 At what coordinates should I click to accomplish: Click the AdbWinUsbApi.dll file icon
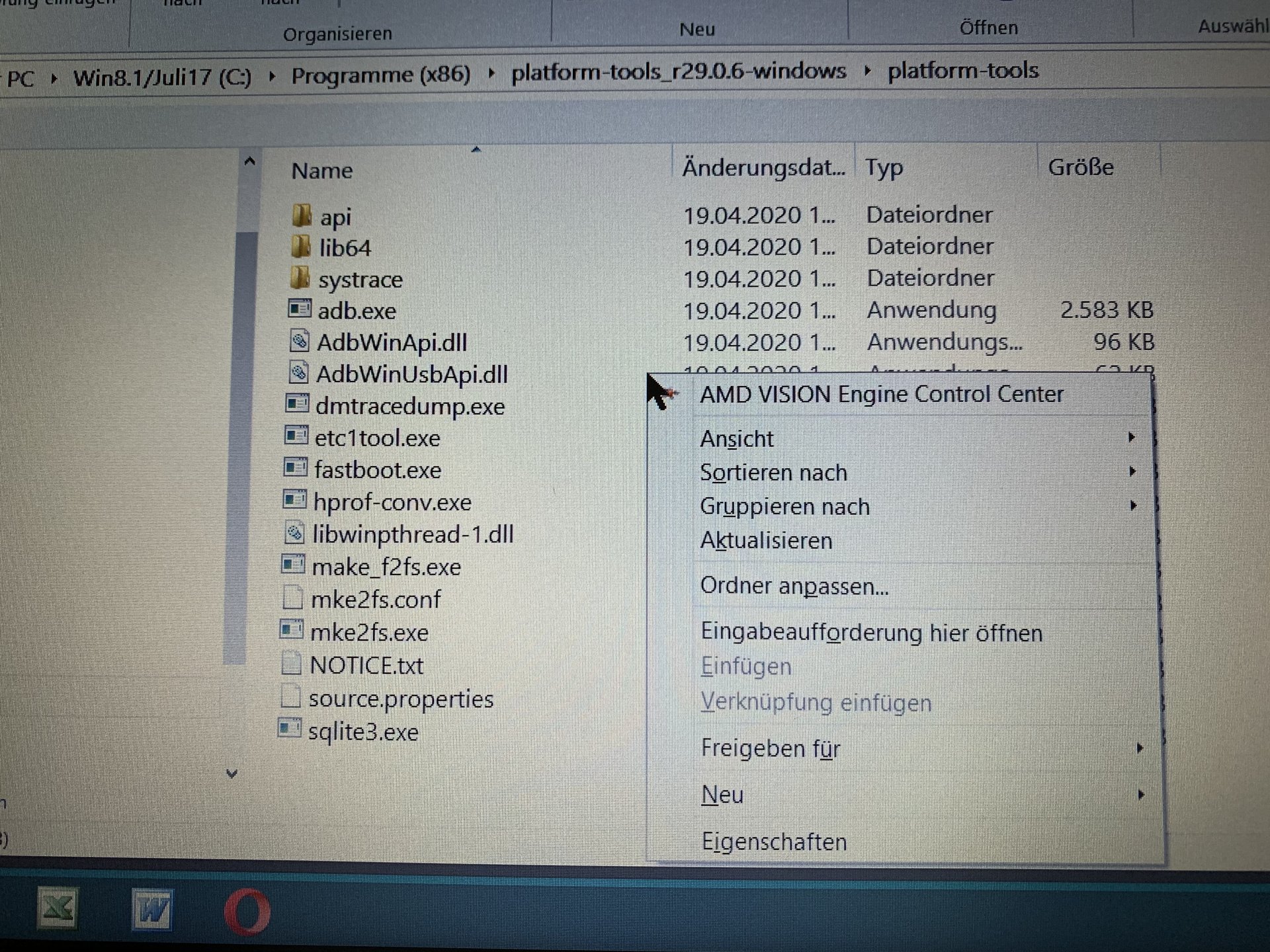pyautogui.click(x=298, y=373)
